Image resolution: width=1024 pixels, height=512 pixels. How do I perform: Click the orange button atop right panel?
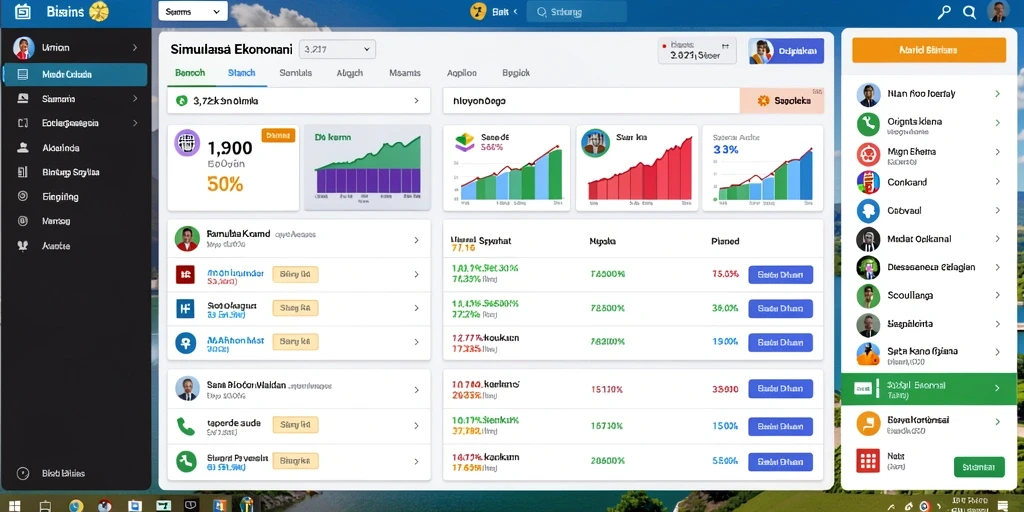929,50
